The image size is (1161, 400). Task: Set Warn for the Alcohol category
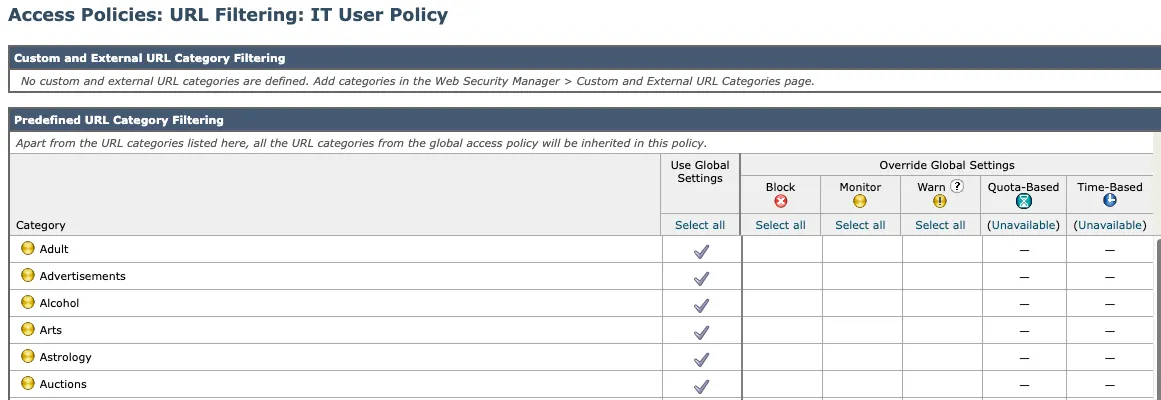click(942, 304)
